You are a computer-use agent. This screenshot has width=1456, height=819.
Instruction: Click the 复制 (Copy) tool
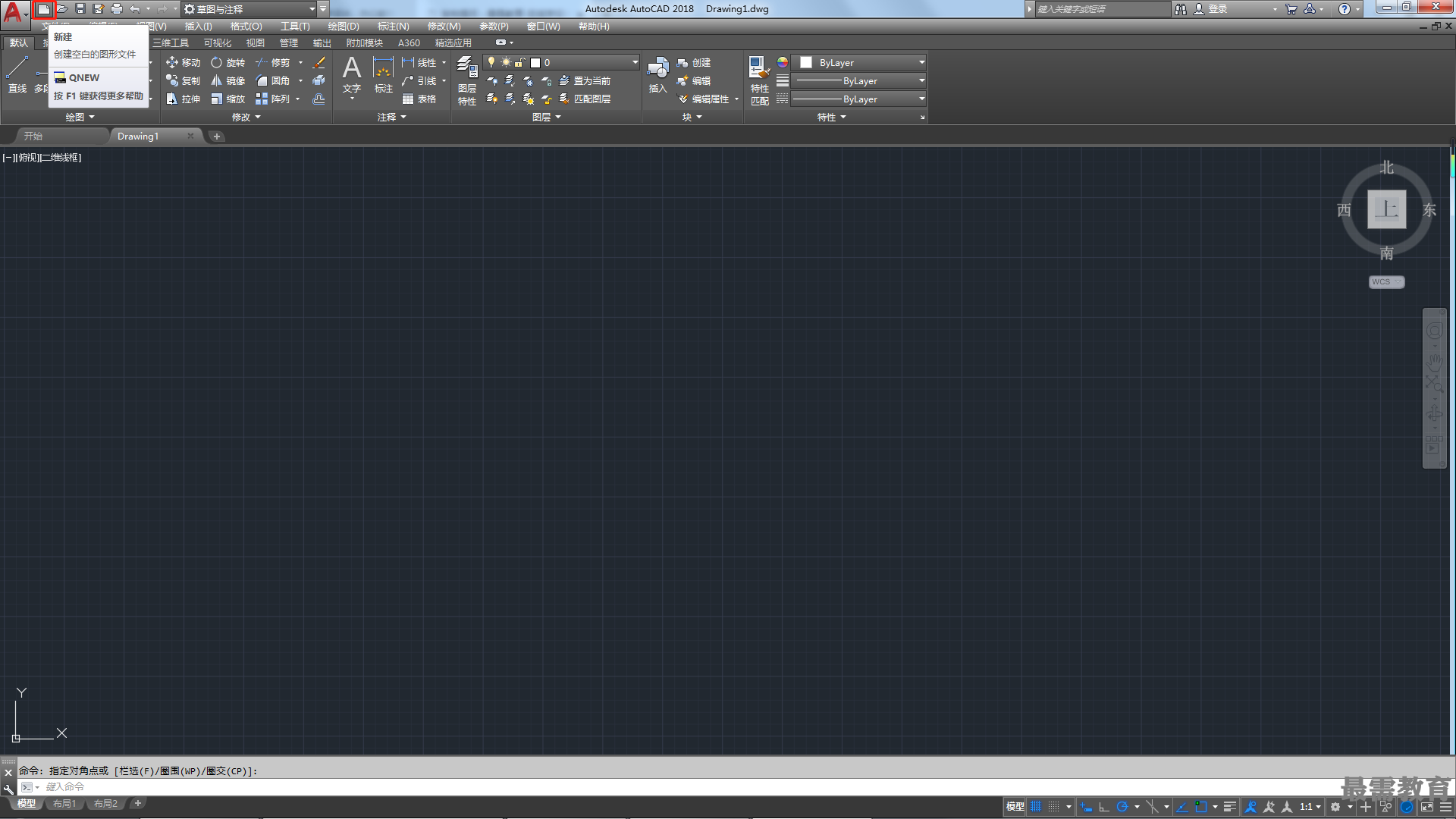pos(184,80)
